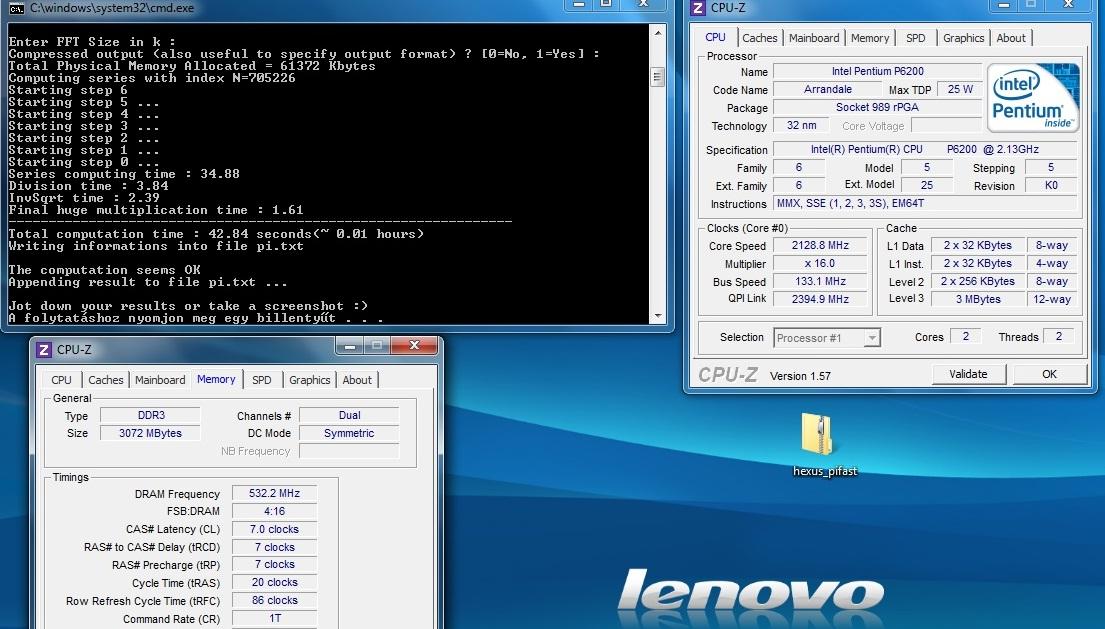This screenshot has width=1105, height=629.
Task: Click the Symmetric DC Mode value
Action: click(349, 433)
